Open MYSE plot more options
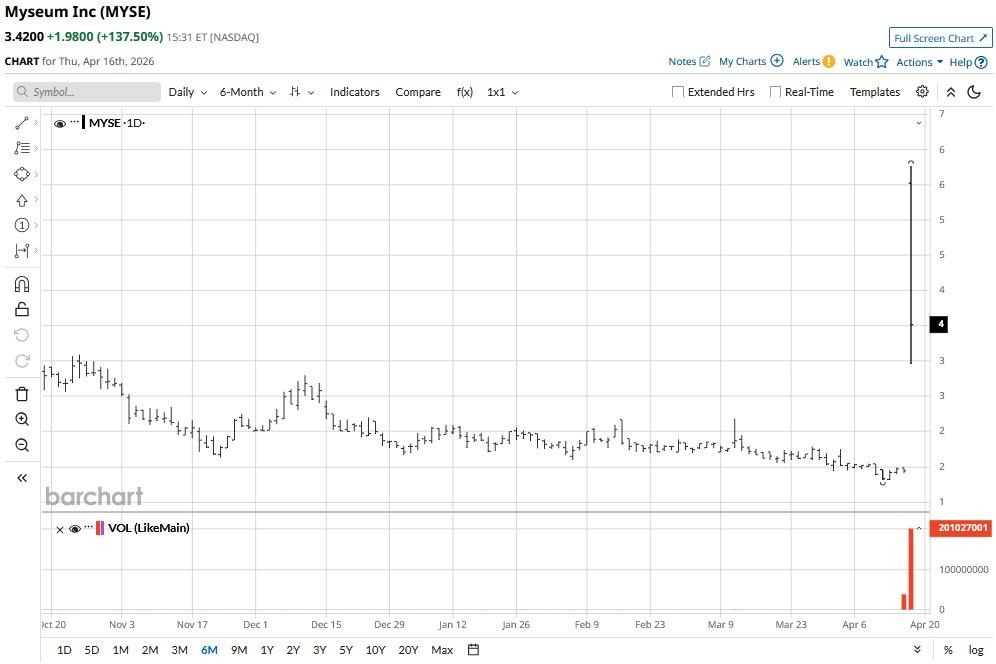The image size is (996, 664). click(x=74, y=121)
